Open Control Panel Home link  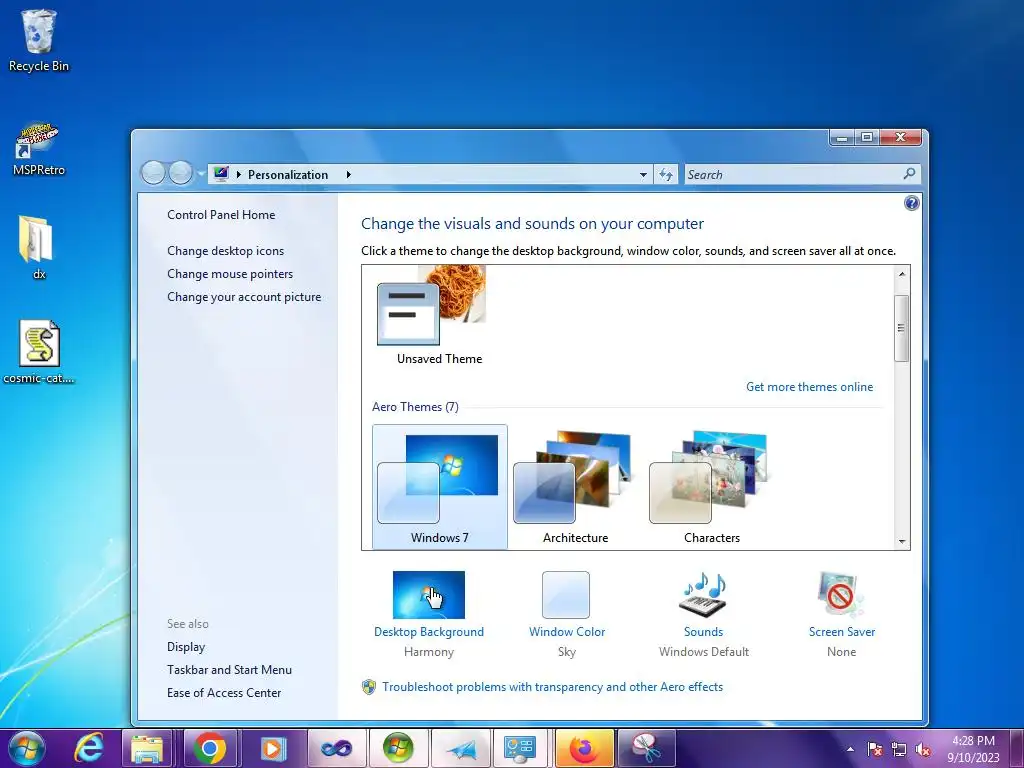[221, 214]
